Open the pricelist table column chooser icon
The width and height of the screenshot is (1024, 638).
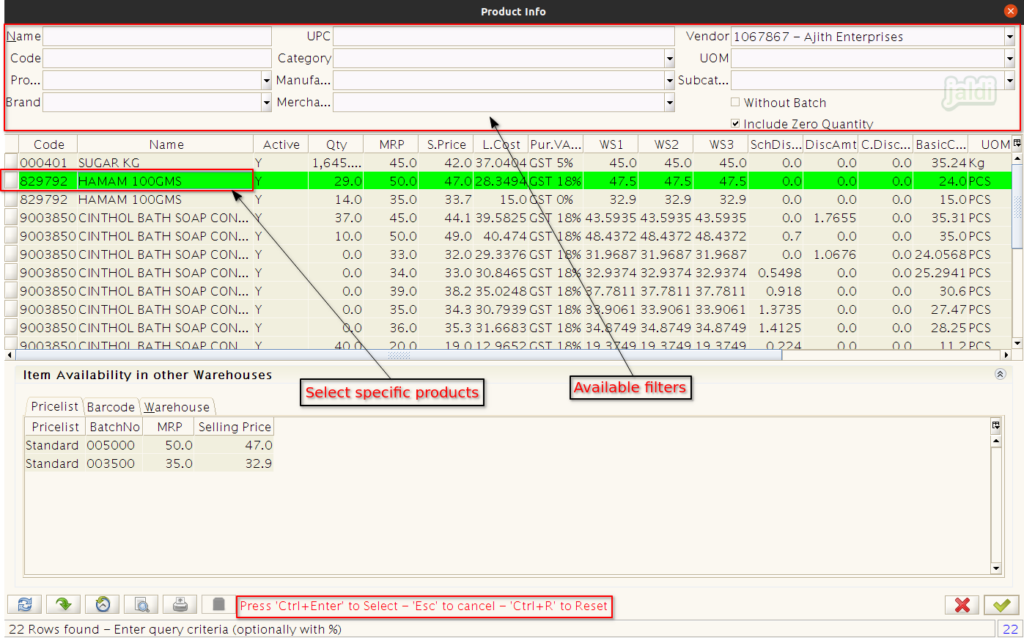click(996, 426)
